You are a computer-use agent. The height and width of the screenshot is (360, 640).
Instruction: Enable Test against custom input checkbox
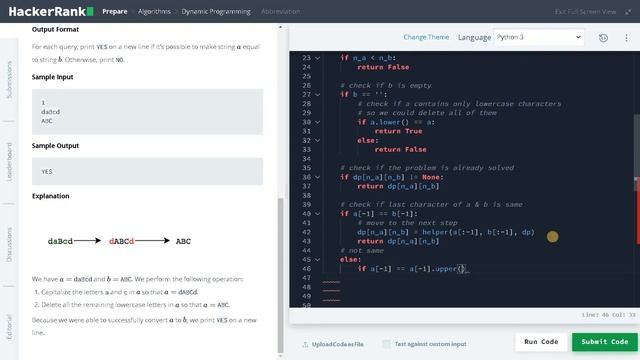(x=386, y=344)
